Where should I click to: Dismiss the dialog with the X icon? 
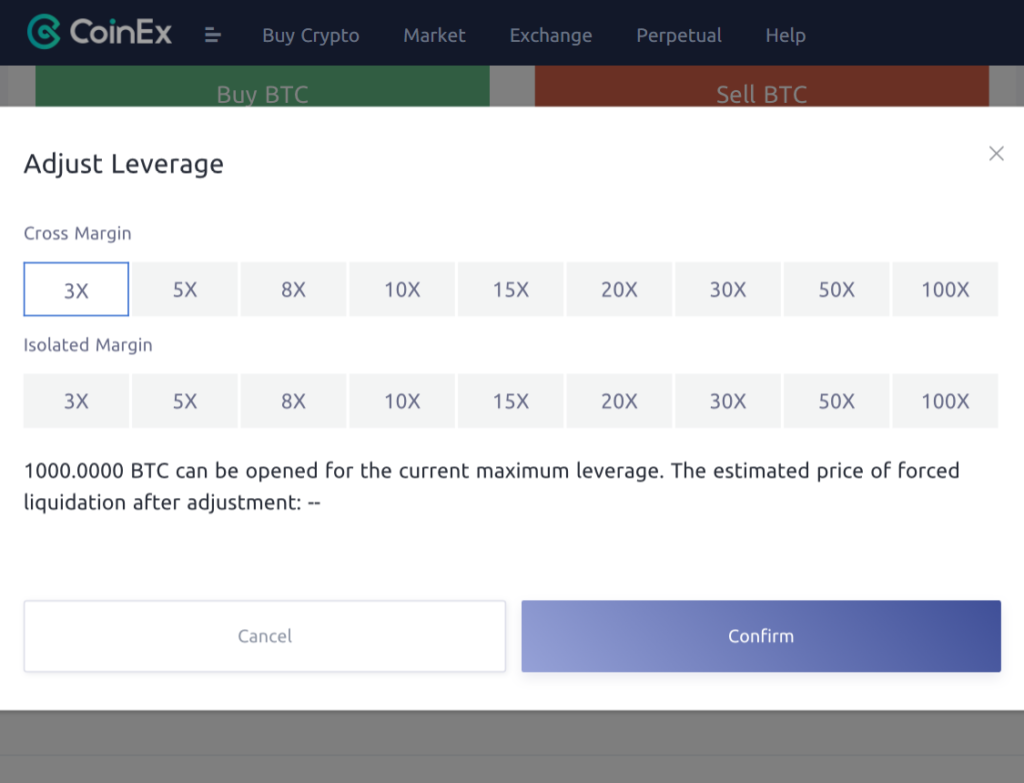click(996, 153)
